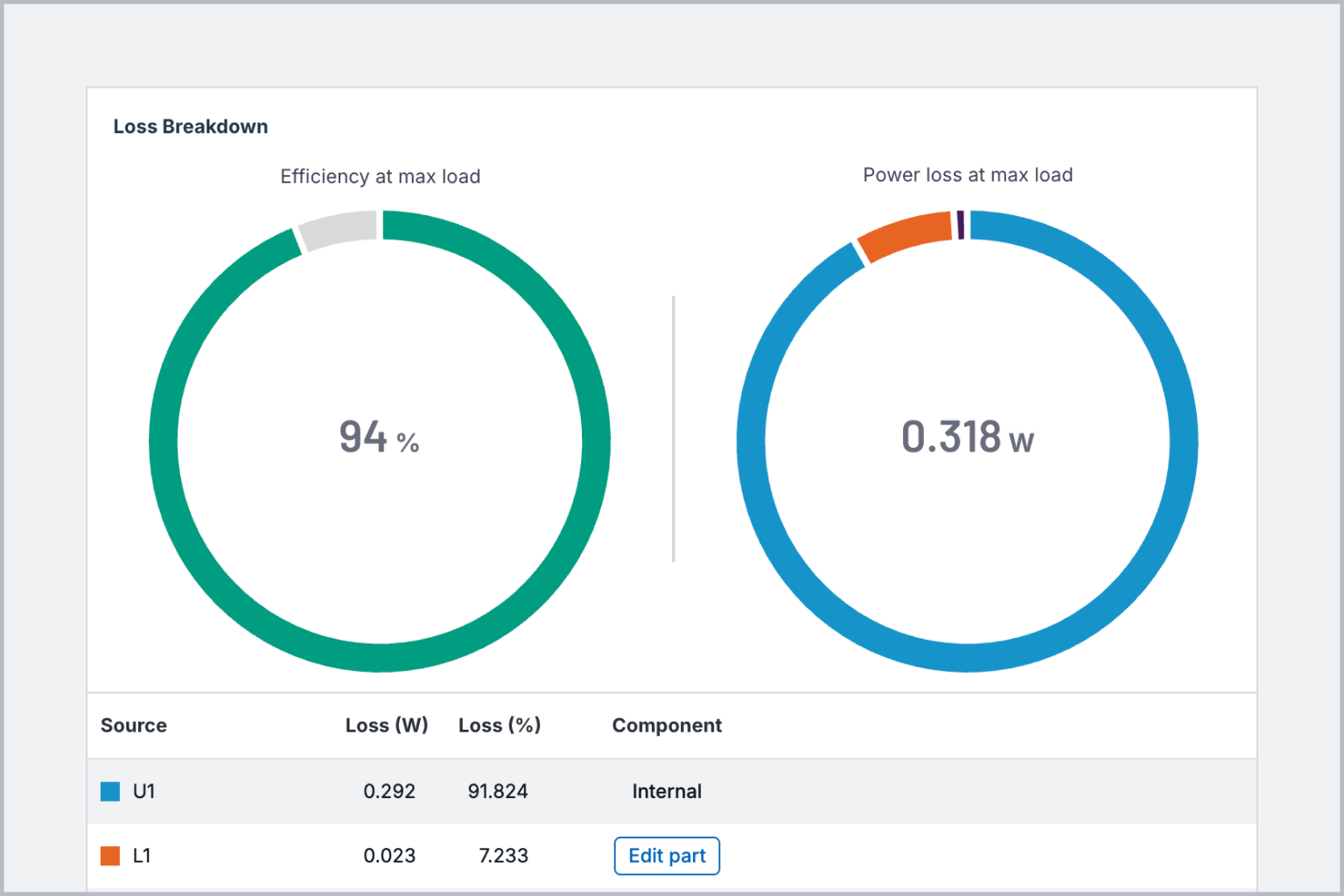Image resolution: width=1344 pixels, height=896 pixels.
Task: Sort the table by the Loss (%) header
Action: [500, 725]
